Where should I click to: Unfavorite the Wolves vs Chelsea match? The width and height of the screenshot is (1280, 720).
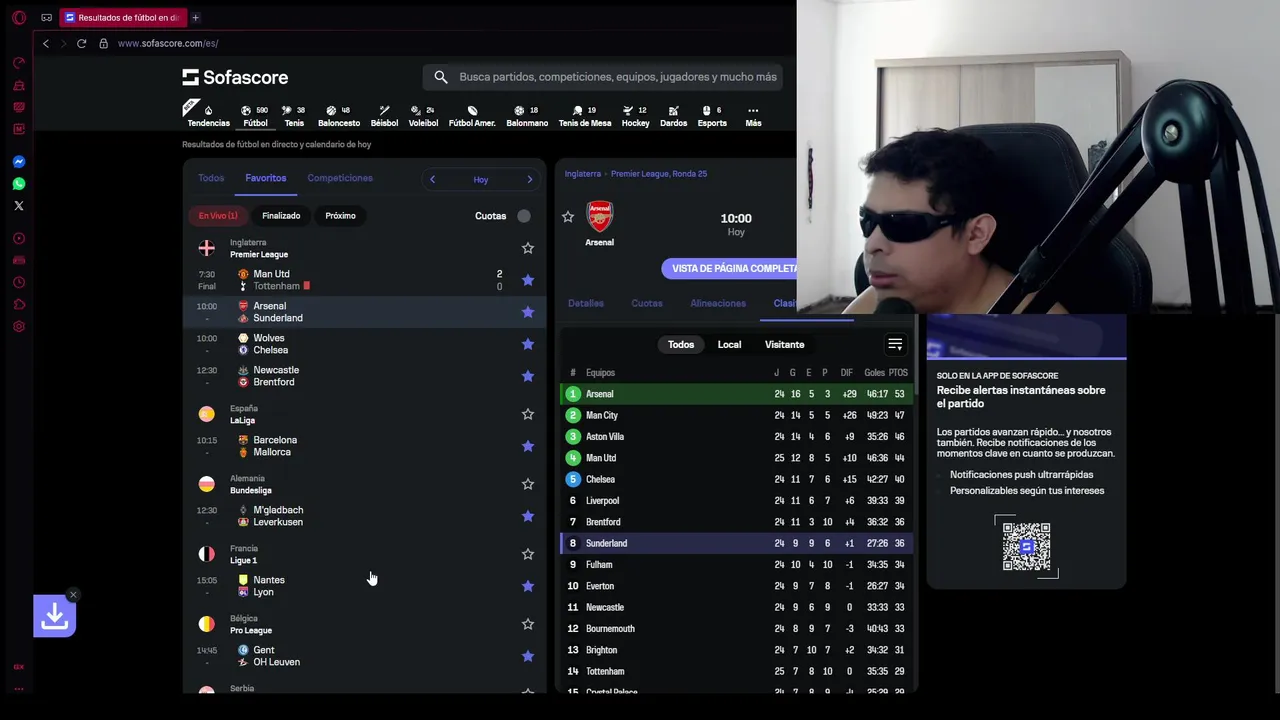(x=528, y=344)
